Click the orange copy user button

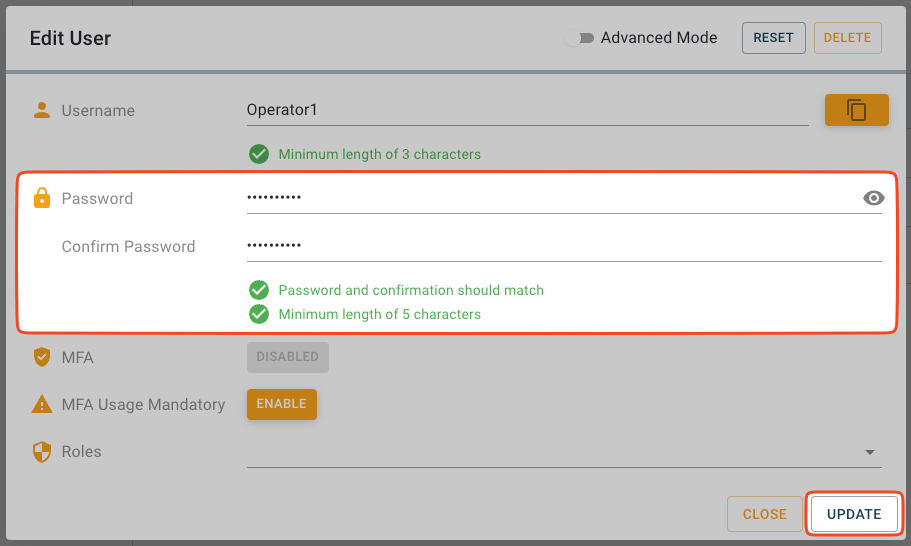click(856, 110)
